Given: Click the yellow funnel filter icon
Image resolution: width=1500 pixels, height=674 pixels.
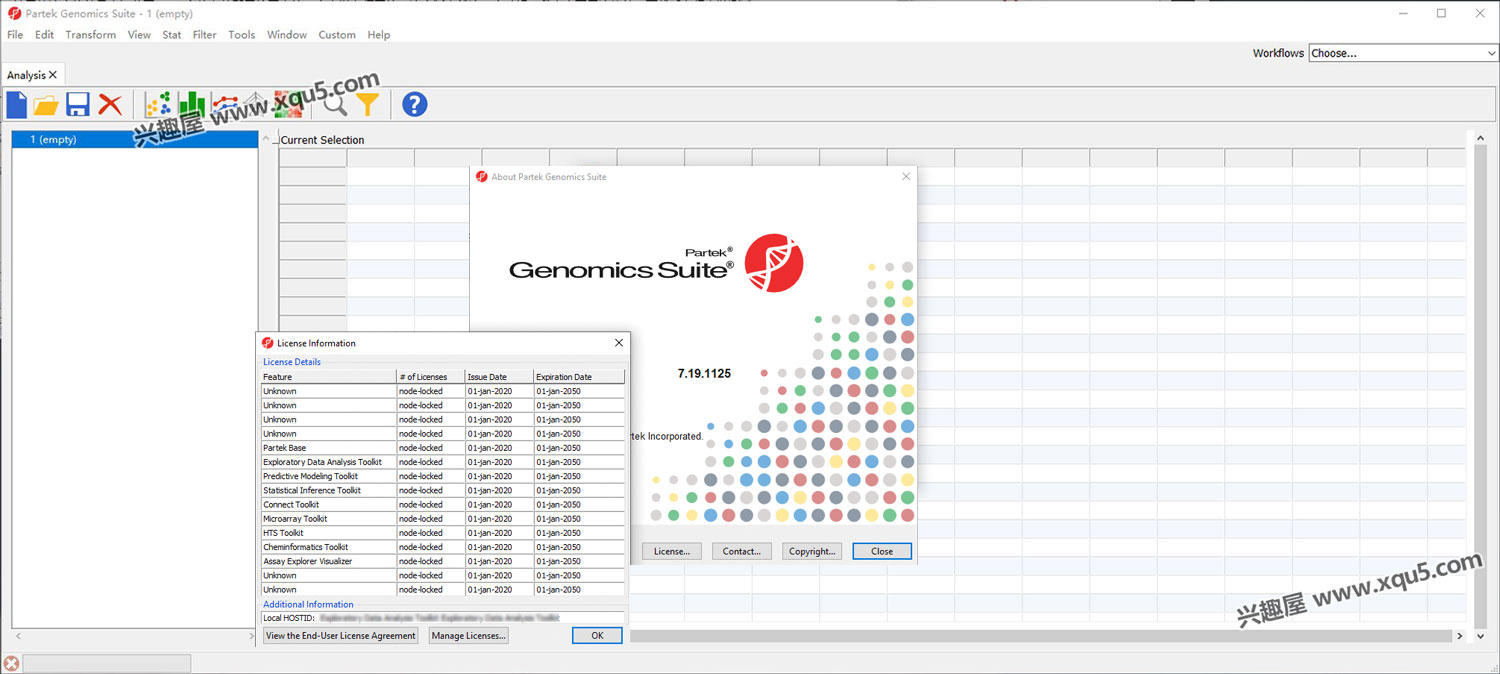Looking at the screenshot, I should 368,104.
